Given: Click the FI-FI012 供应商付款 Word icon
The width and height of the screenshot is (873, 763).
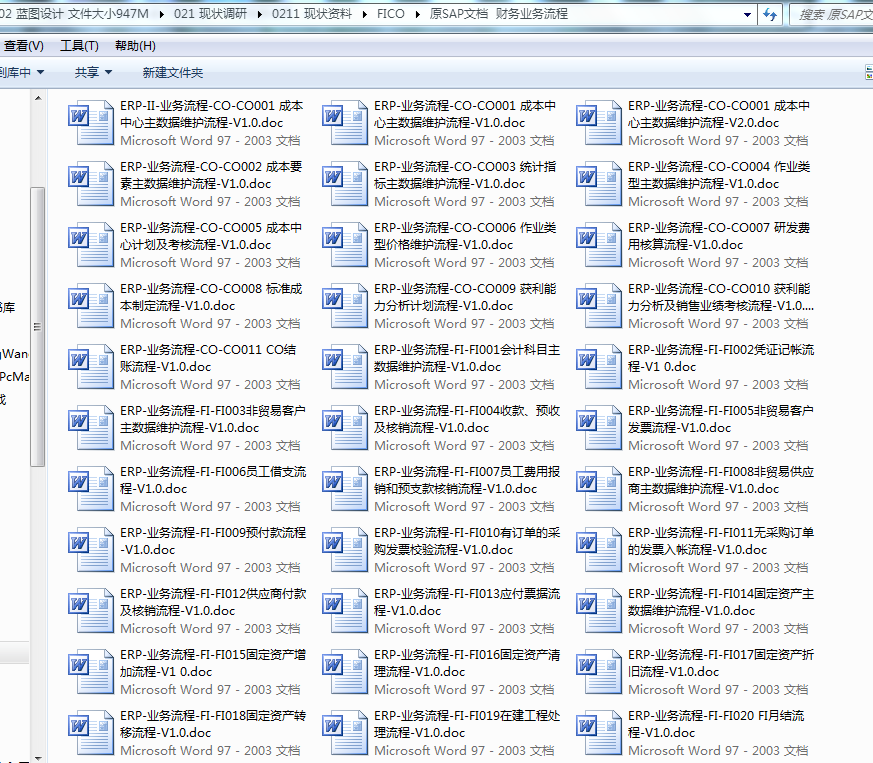Looking at the screenshot, I should point(91,610).
